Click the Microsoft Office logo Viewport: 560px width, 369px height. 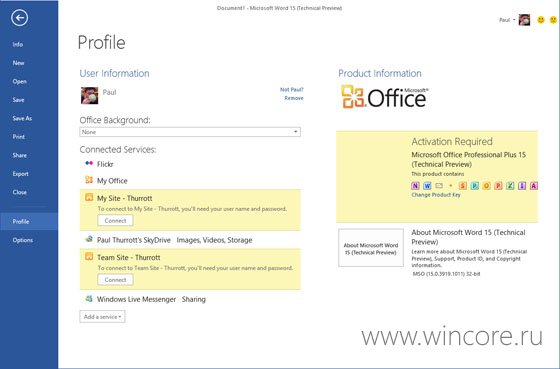tap(385, 96)
